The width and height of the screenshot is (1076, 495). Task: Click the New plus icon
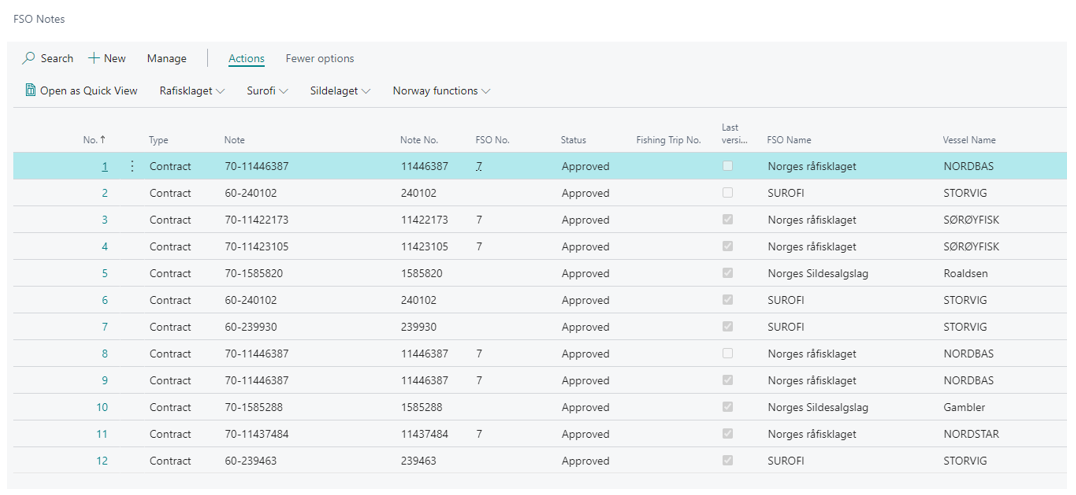click(94, 58)
